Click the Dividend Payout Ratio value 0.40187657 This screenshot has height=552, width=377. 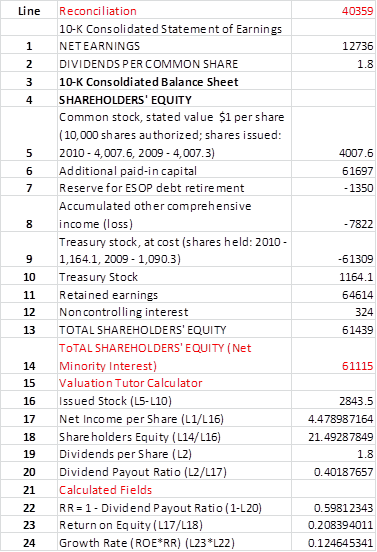pyautogui.click(x=333, y=472)
